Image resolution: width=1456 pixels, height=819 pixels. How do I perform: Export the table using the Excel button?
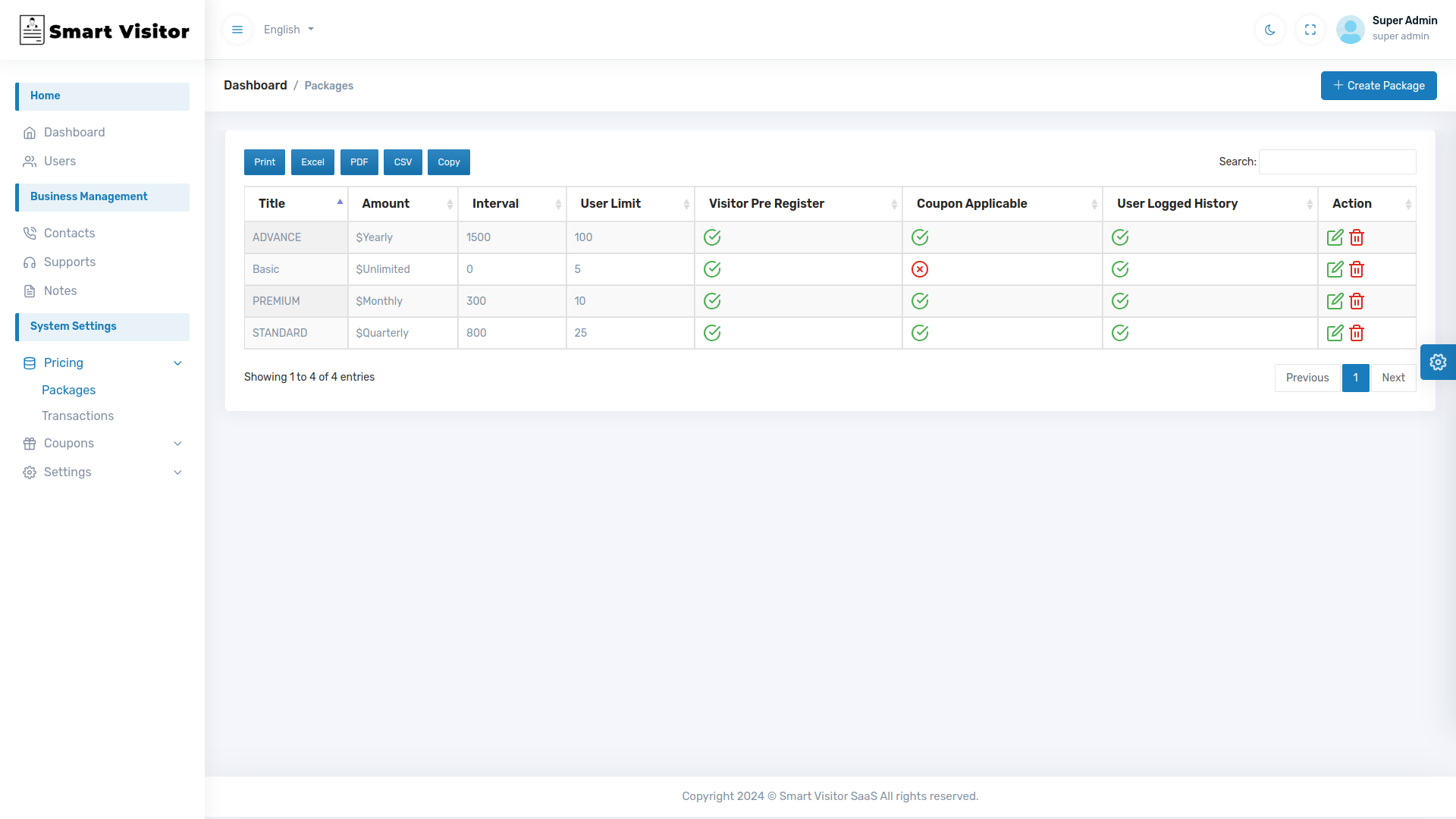pyautogui.click(x=312, y=162)
